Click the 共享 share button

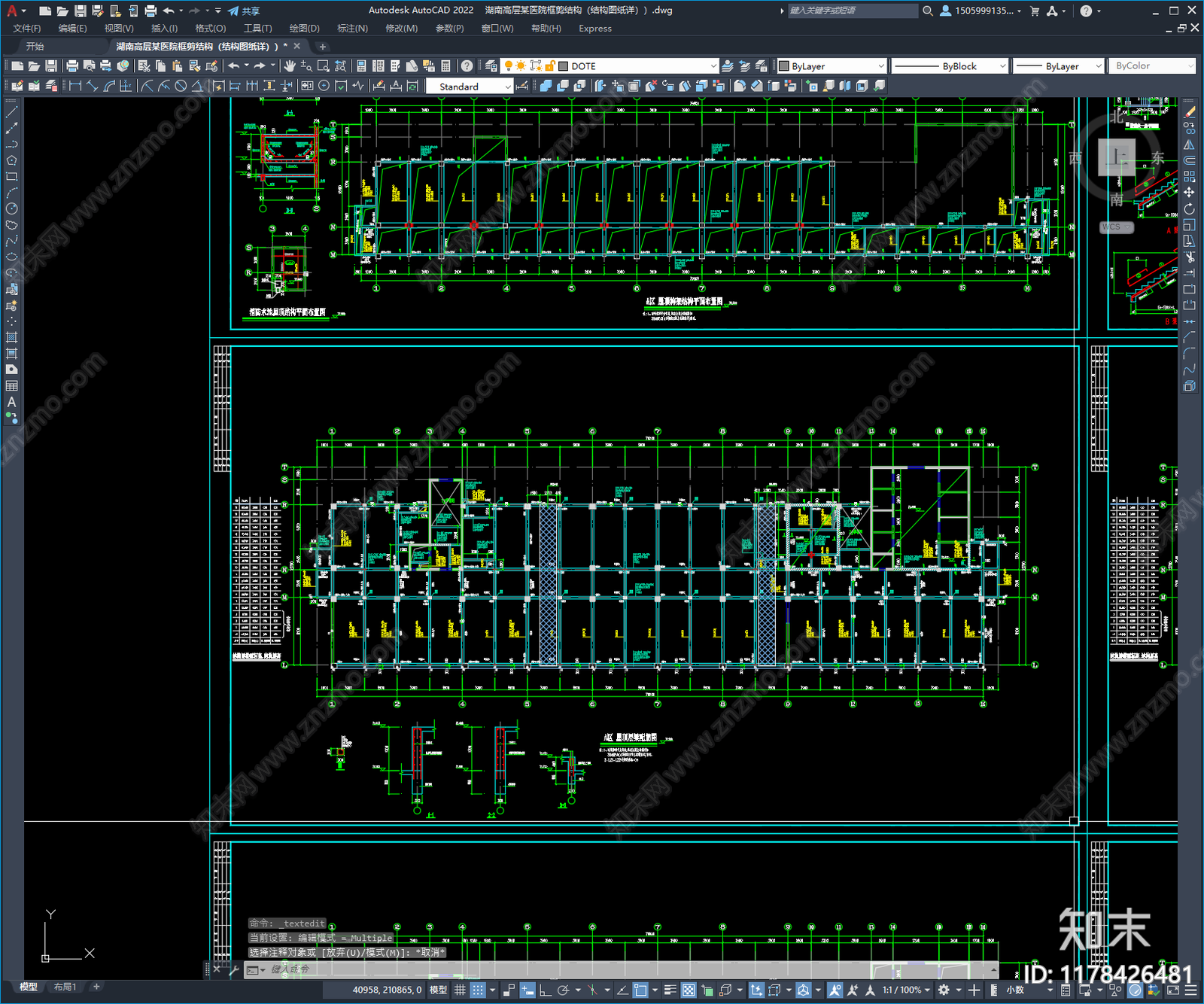point(245,11)
